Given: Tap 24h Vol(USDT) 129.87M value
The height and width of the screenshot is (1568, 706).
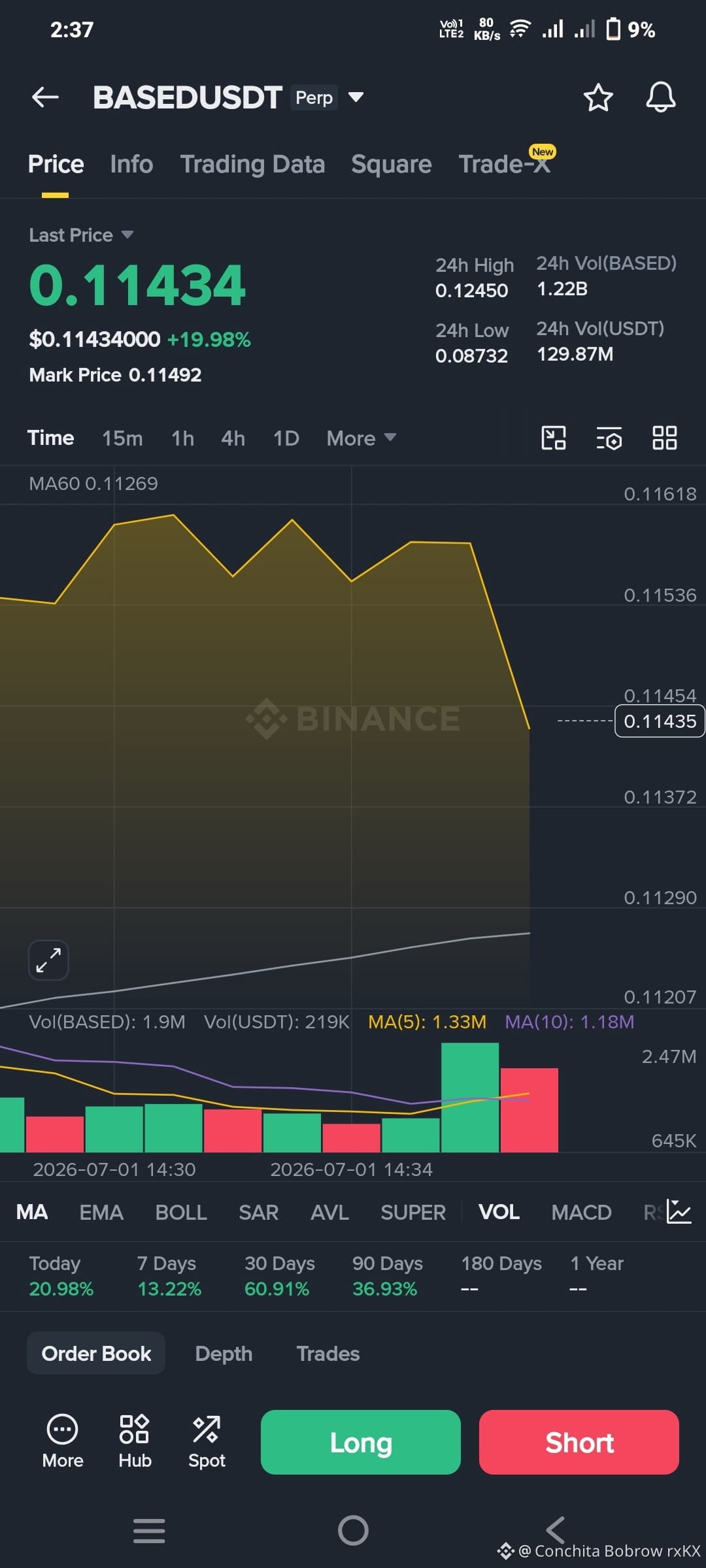Looking at the screenshot, I should [x=575, y=354].
